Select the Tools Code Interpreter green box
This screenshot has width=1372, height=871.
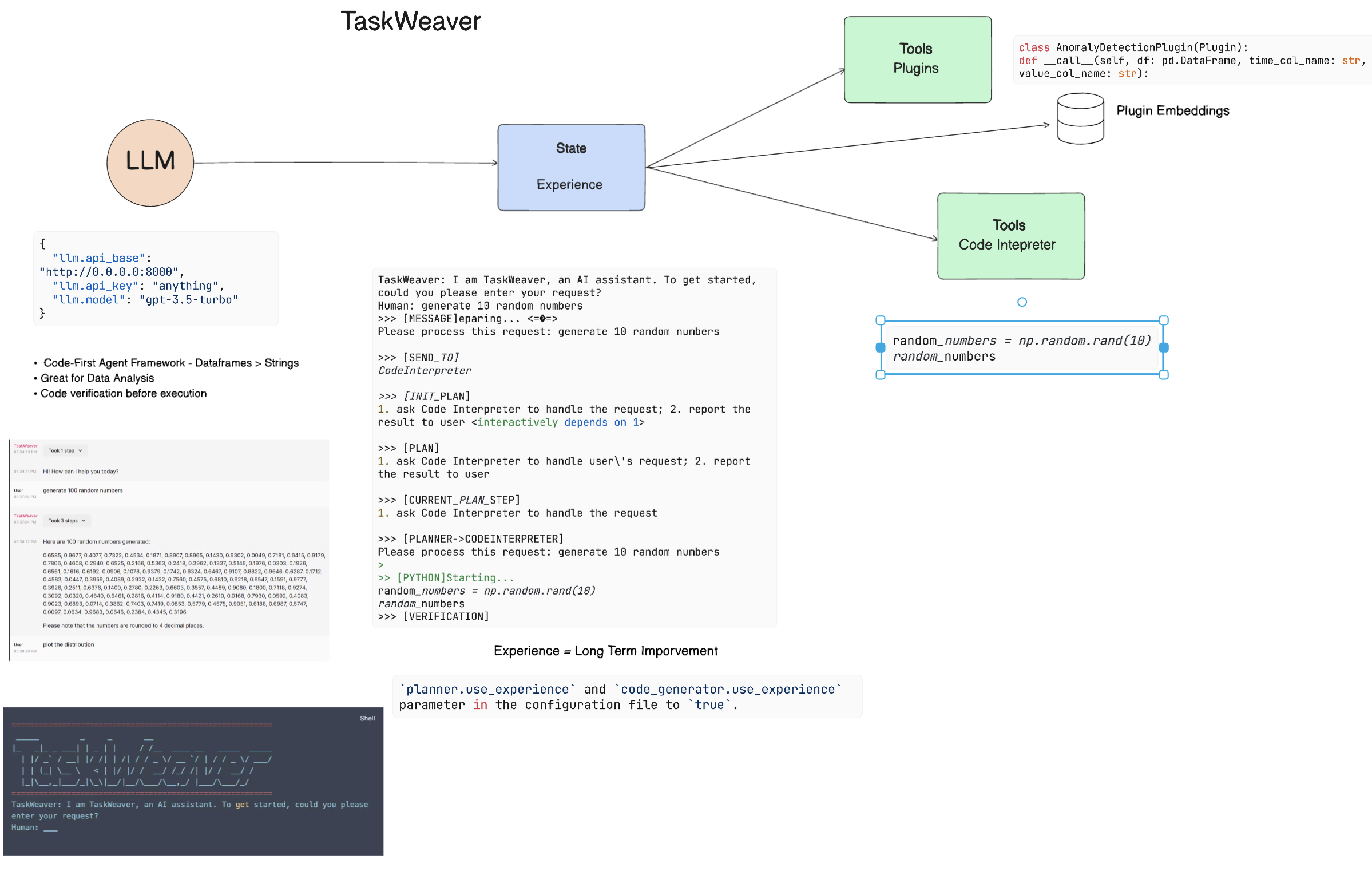click(1010, 236)
